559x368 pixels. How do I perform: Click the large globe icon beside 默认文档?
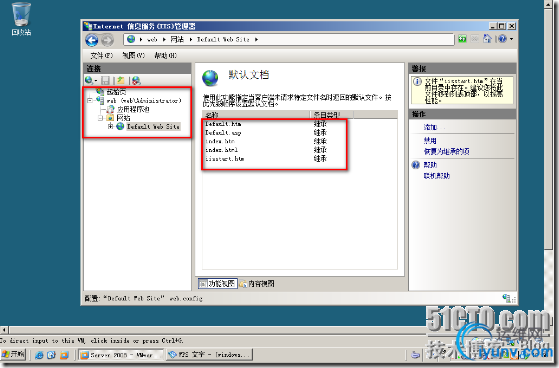click(210, 78)
